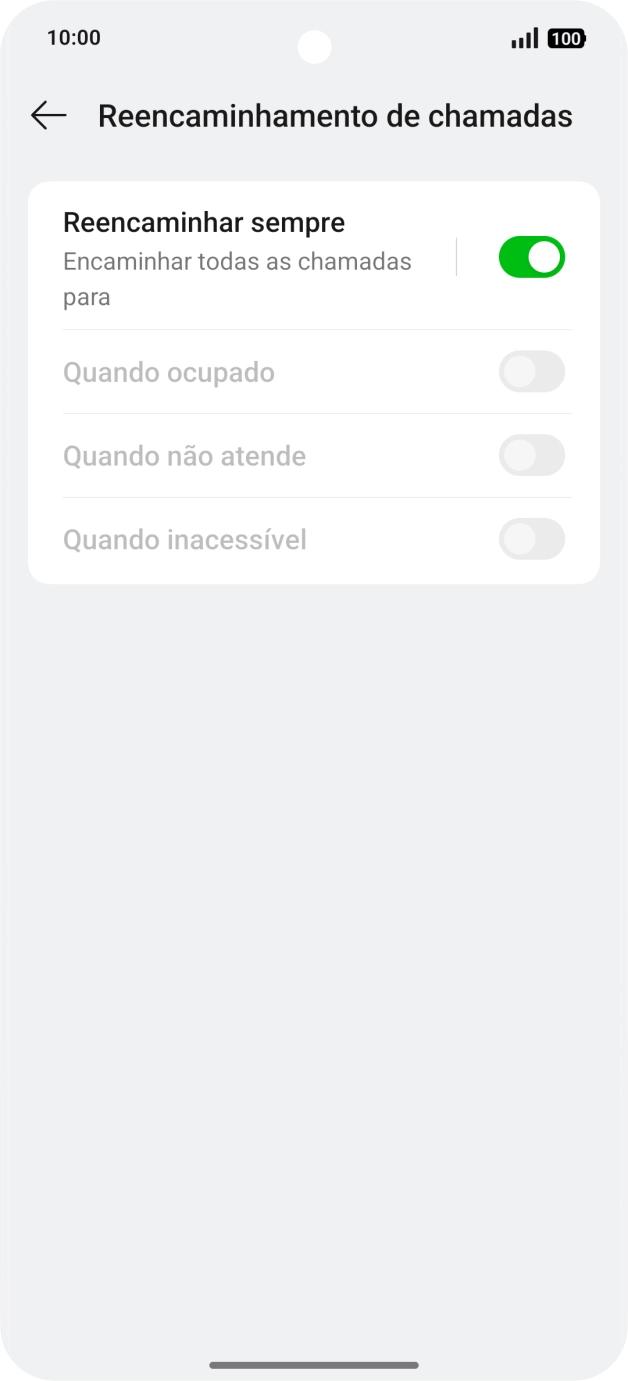The width and height of the screenshot is (628, 1381).
Task: Click the back arrow to return
Action: pyautogui.click(x=48, y=116)
